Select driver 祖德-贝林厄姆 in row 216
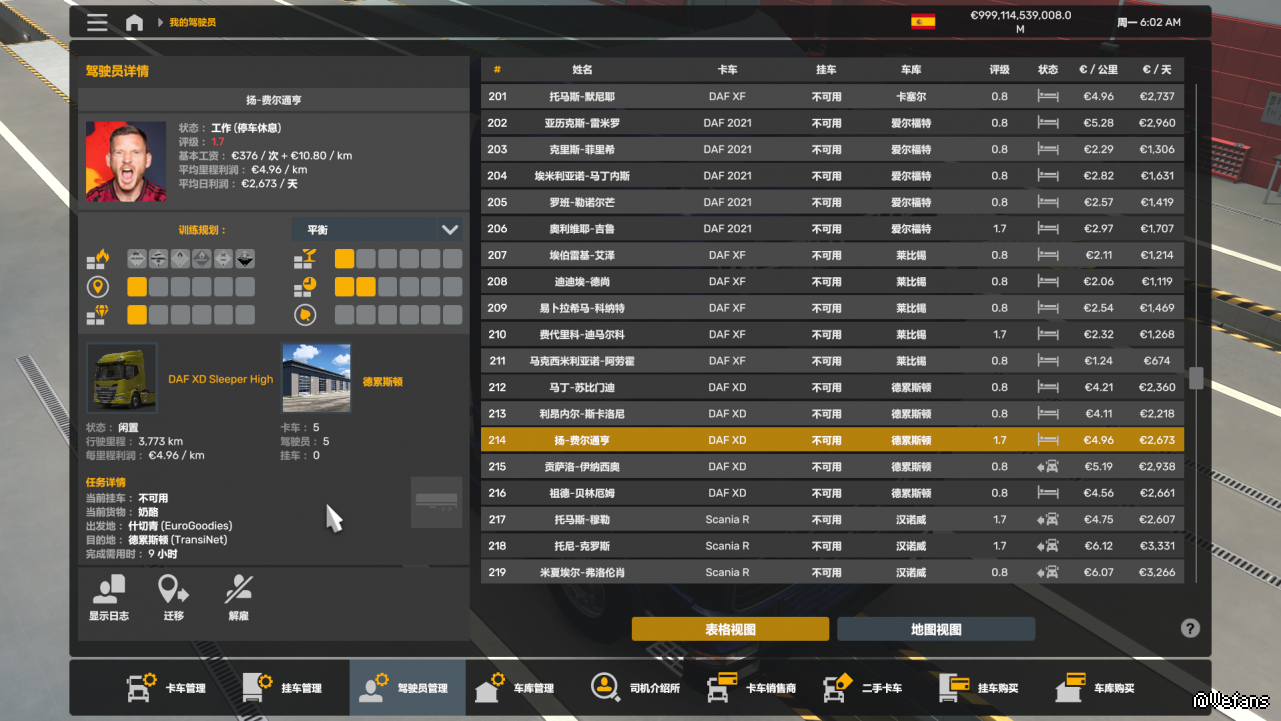 point(832,493)
